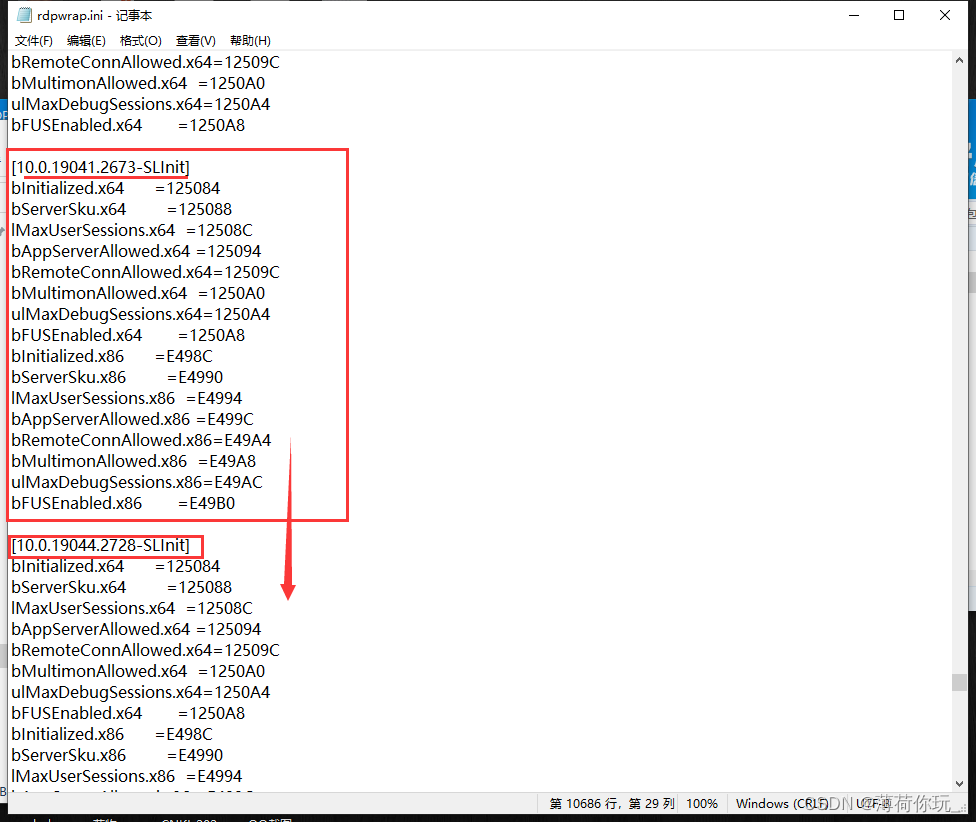Open the 查看(V) menu
This screenshot has width=976, height=822.
(x=195, y=41)
